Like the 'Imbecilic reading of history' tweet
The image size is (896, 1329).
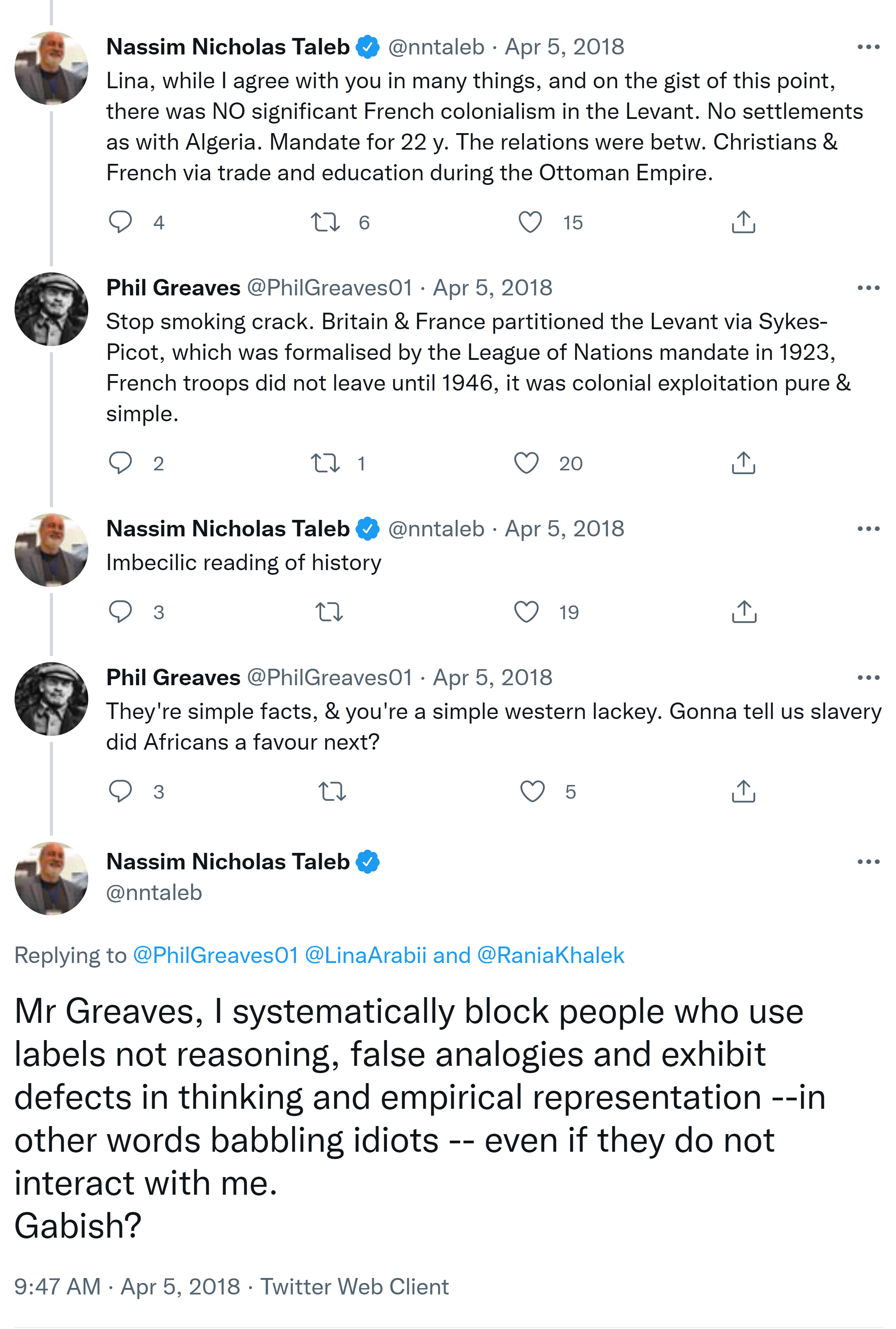(526, 611)
